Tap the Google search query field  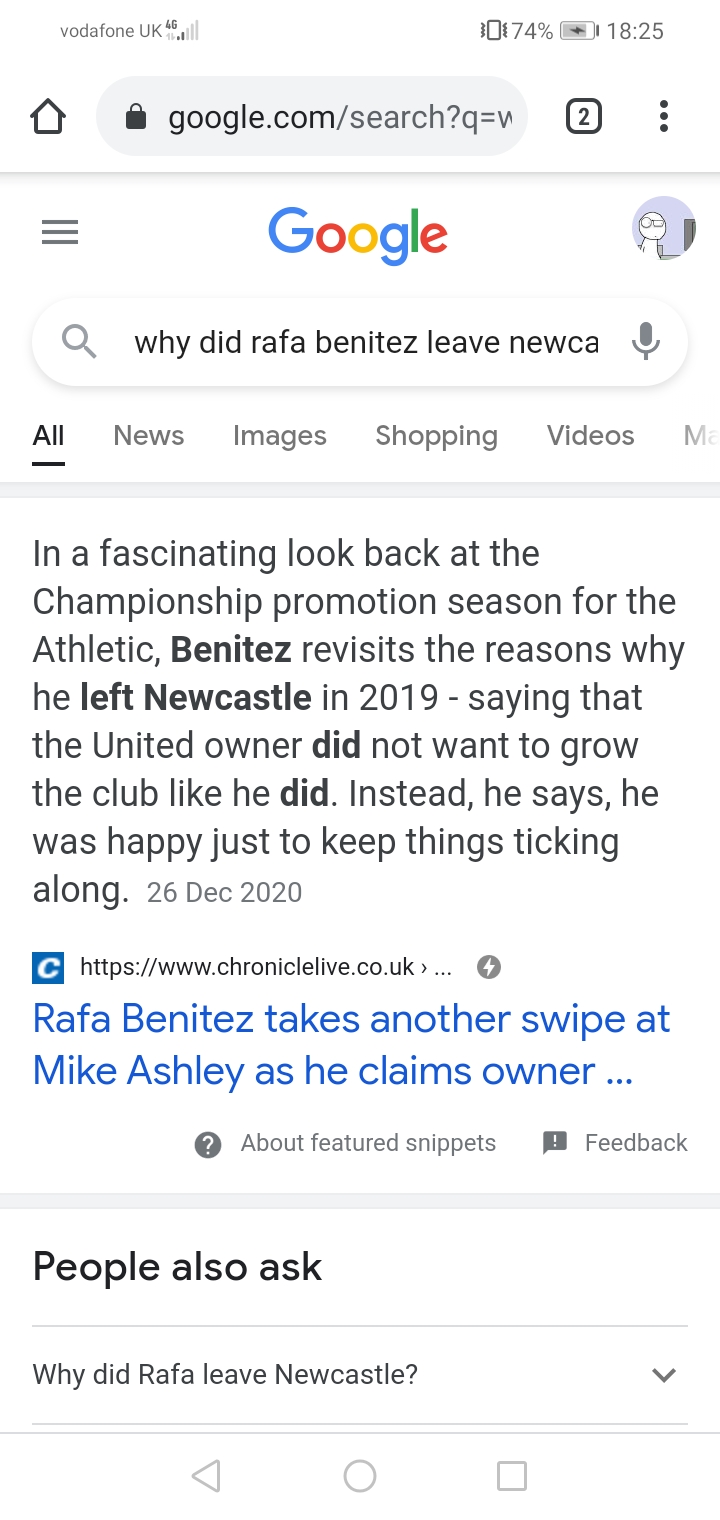(366, 342)
